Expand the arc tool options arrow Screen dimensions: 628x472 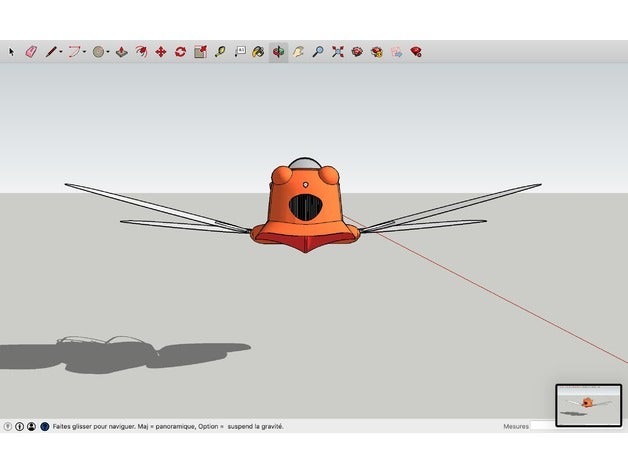click(x=85, y=51)
